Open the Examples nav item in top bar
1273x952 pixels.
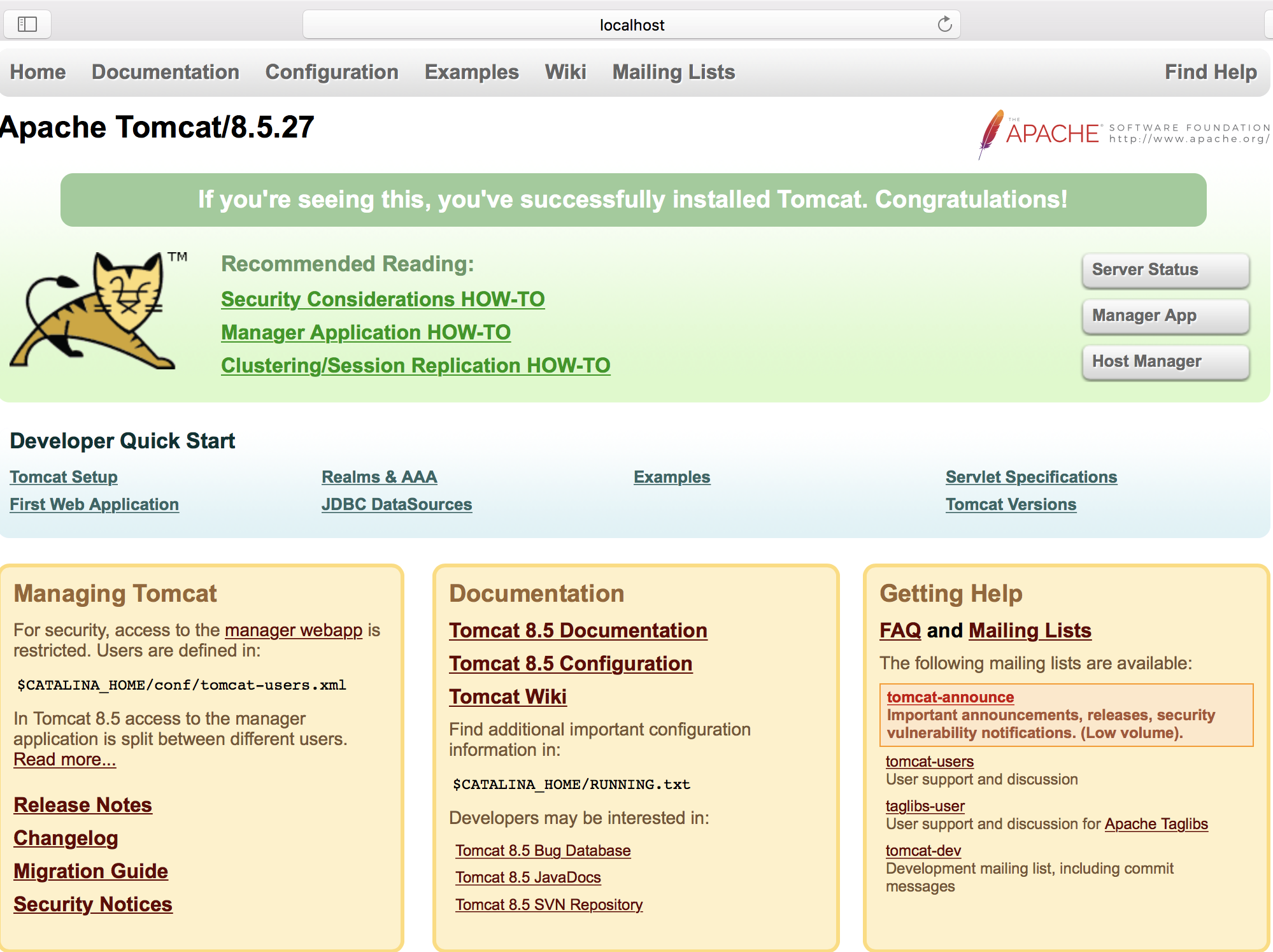(x=472, y=72)
